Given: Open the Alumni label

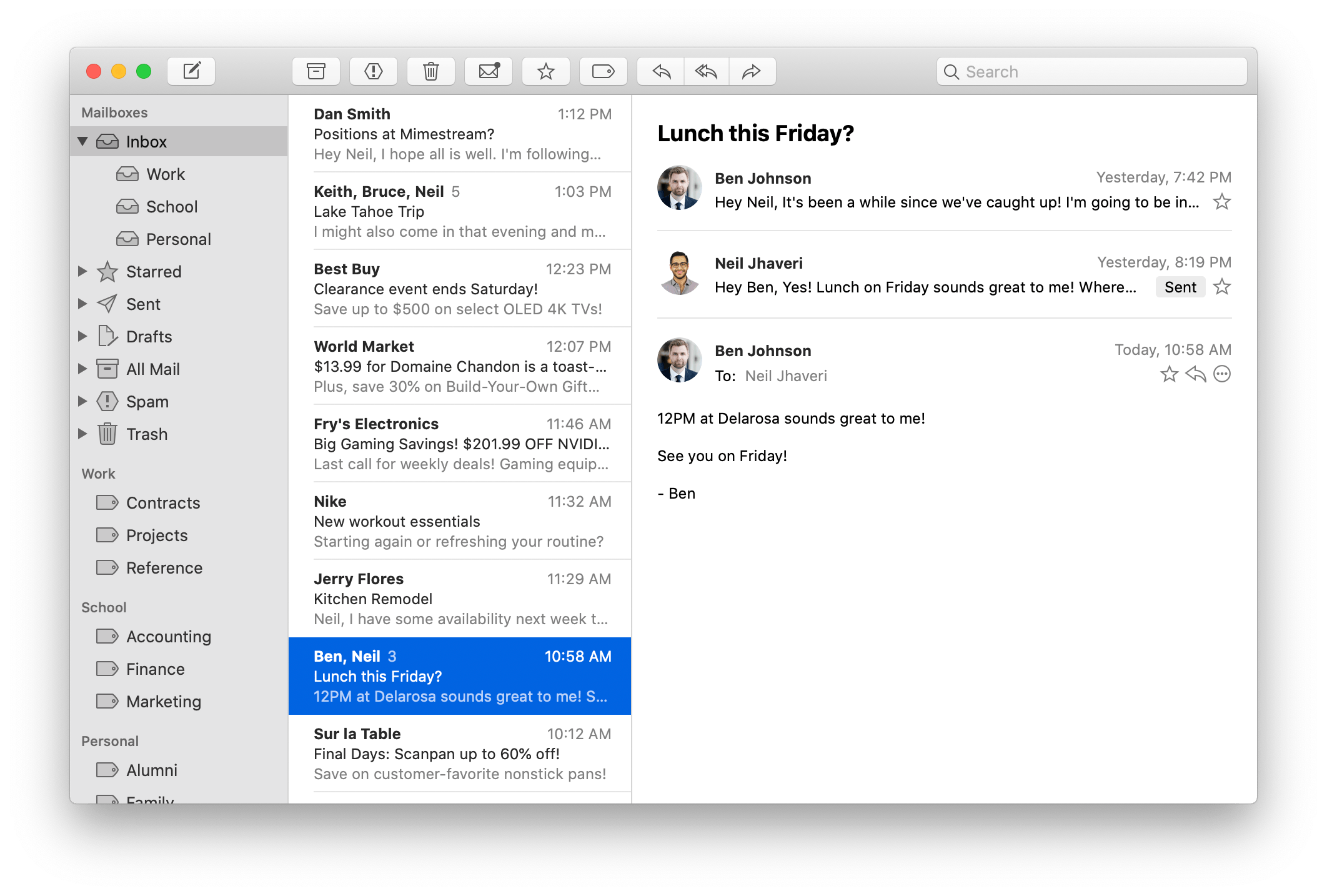Looking at the screenshot, I should [179, 770].
